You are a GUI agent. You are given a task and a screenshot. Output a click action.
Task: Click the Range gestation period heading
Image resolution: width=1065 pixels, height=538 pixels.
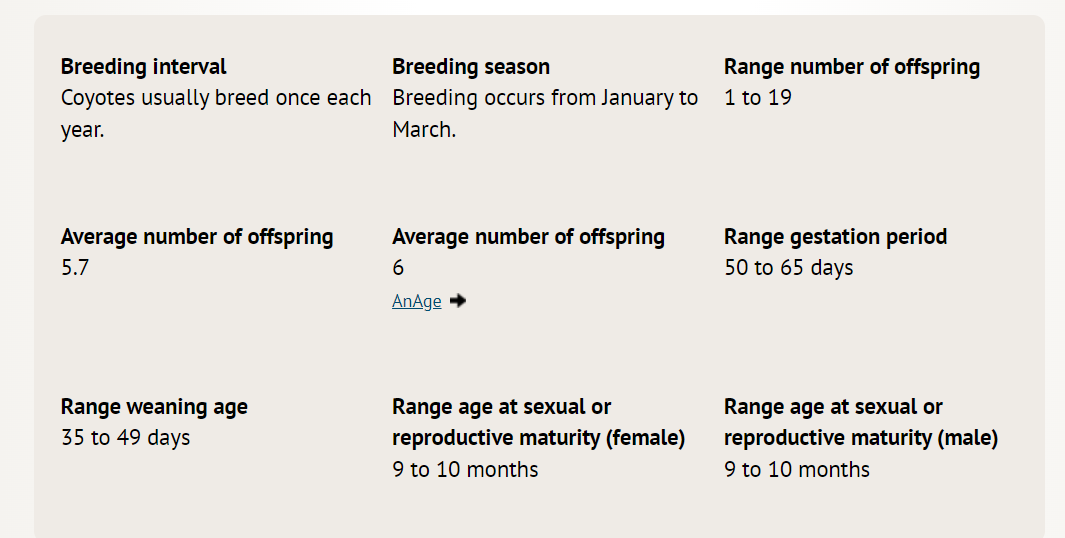[835, 236]
